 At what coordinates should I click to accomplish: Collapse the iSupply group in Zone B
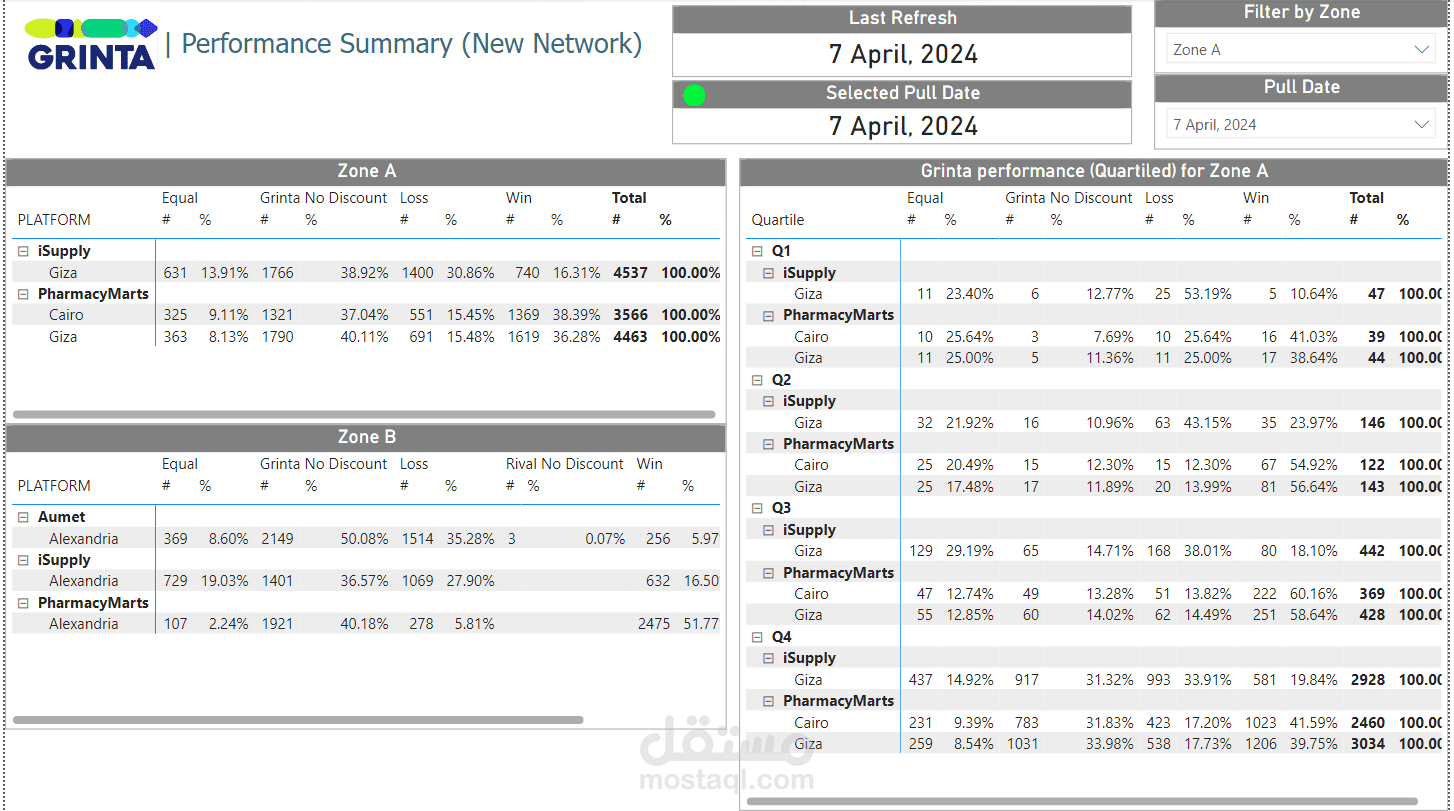(x=23, y=561)
